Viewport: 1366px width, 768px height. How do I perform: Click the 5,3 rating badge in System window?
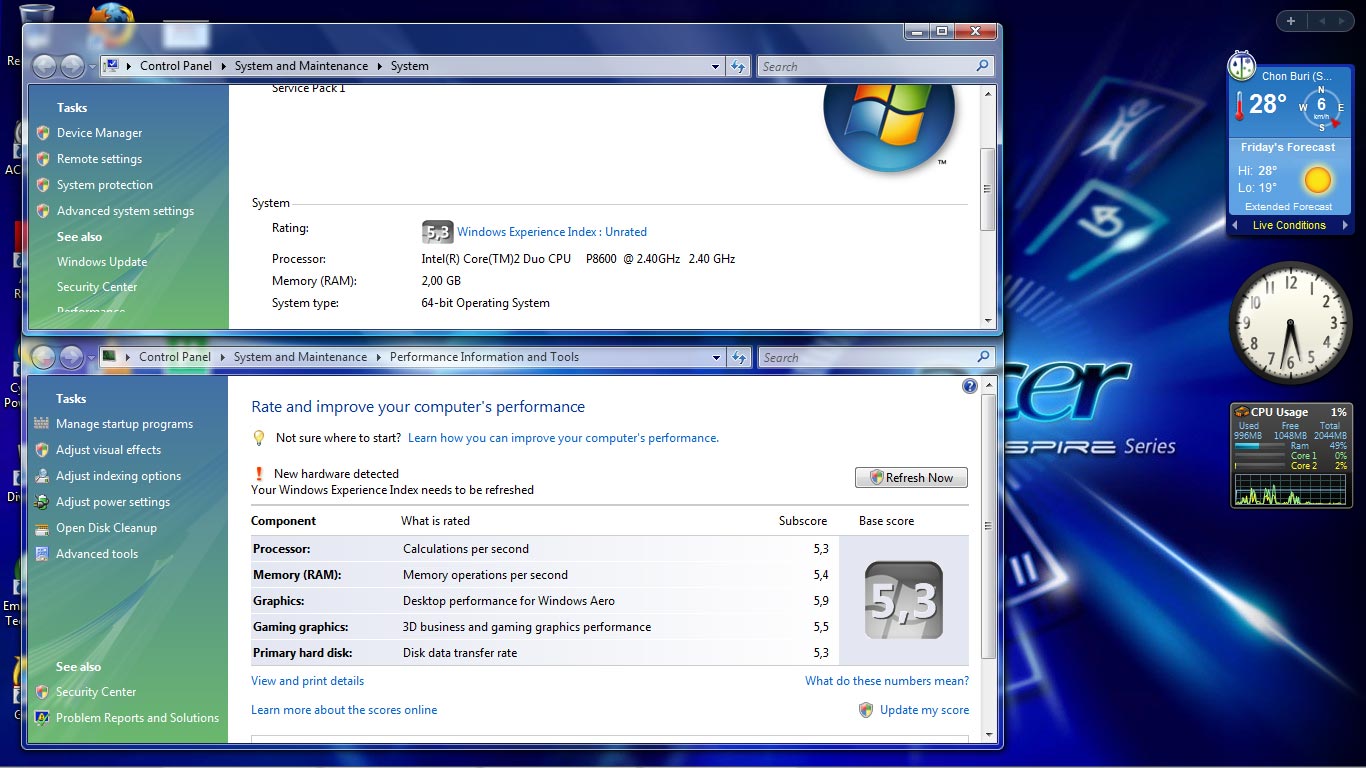[x=436, y=232]
